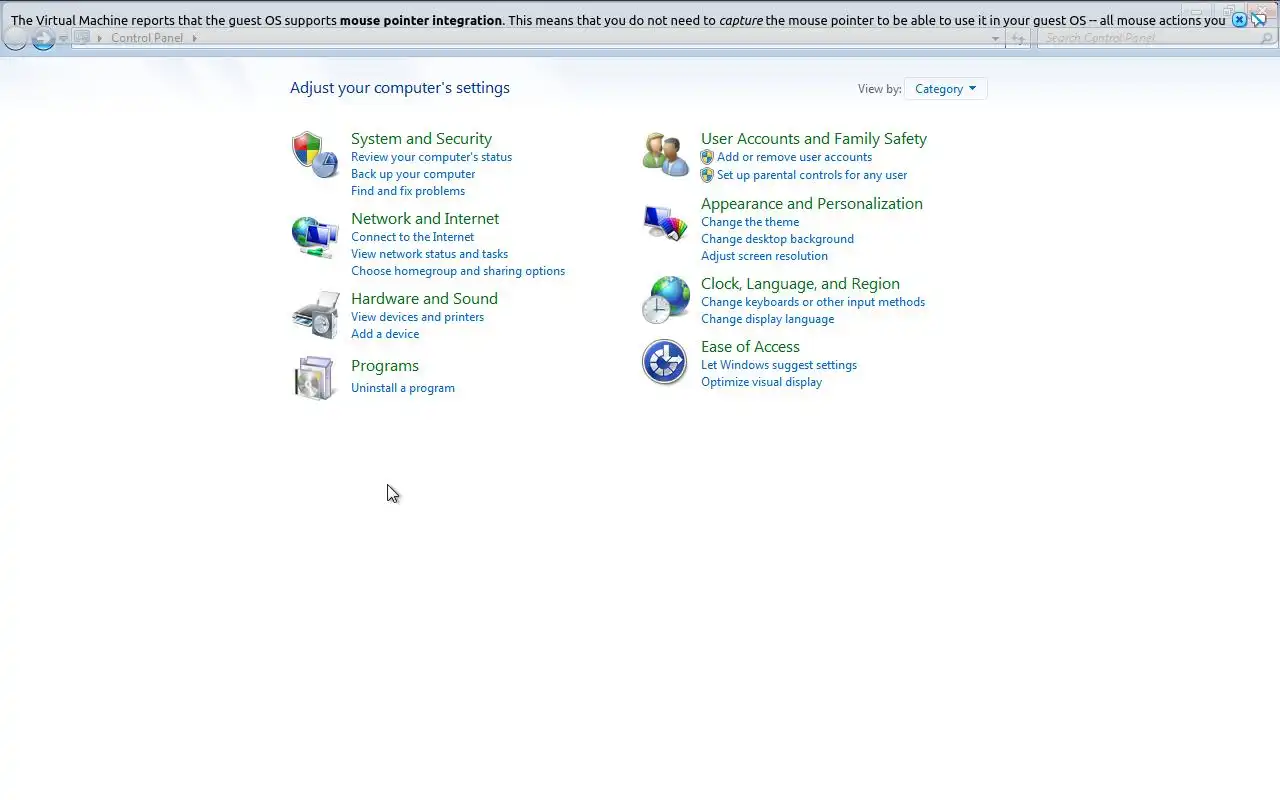Open the Ease of Access heading
This screenshot has width=1280, height=800.
750,347
